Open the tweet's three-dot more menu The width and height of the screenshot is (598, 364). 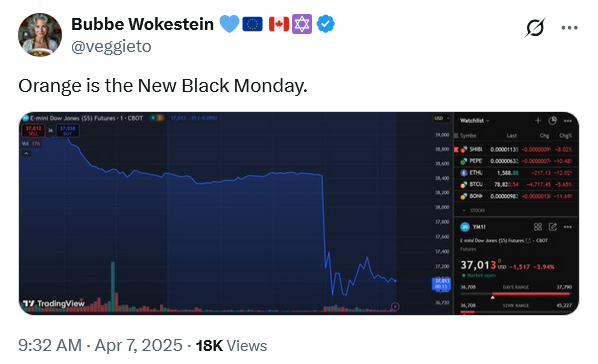click(x=569, y=27)
